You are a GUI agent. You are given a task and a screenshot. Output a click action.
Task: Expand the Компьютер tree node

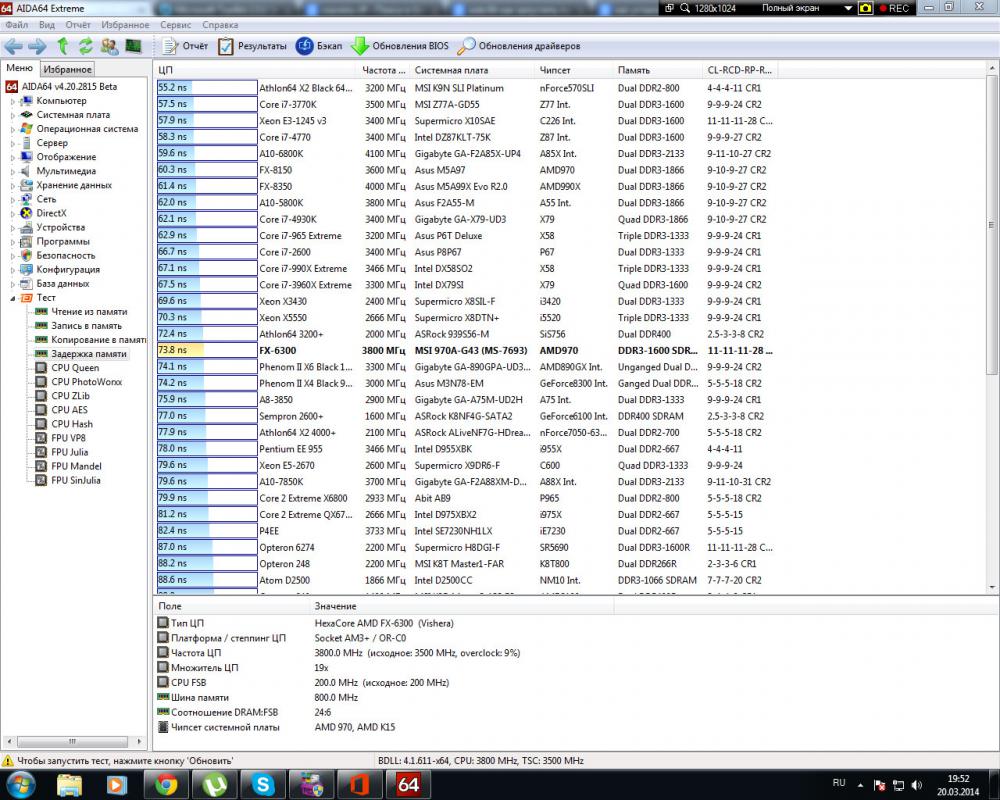pyautogui.click(x=14, y=101)
